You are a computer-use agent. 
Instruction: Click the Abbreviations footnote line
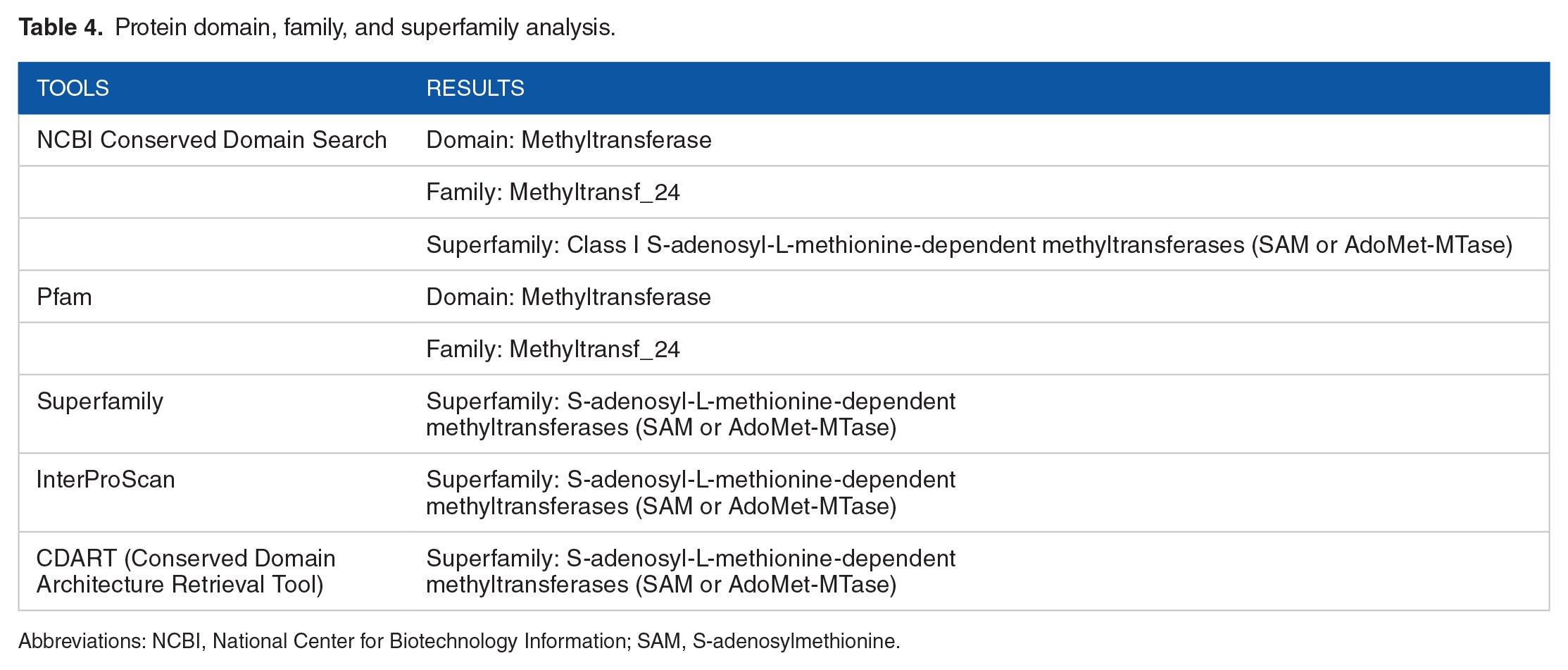[x=459, y=641]
